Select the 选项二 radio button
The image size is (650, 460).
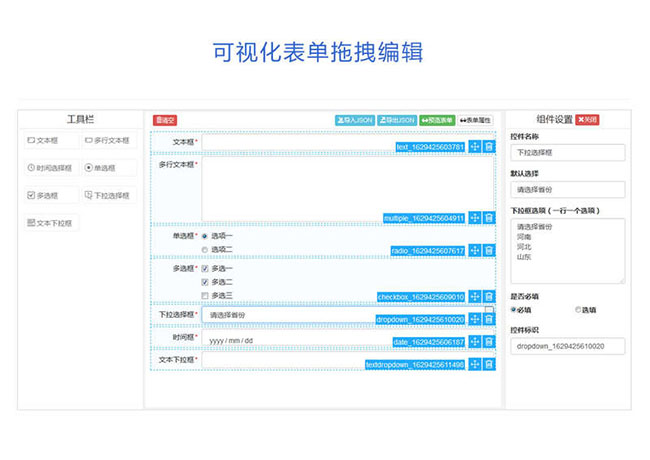click(x=205, y=249)
